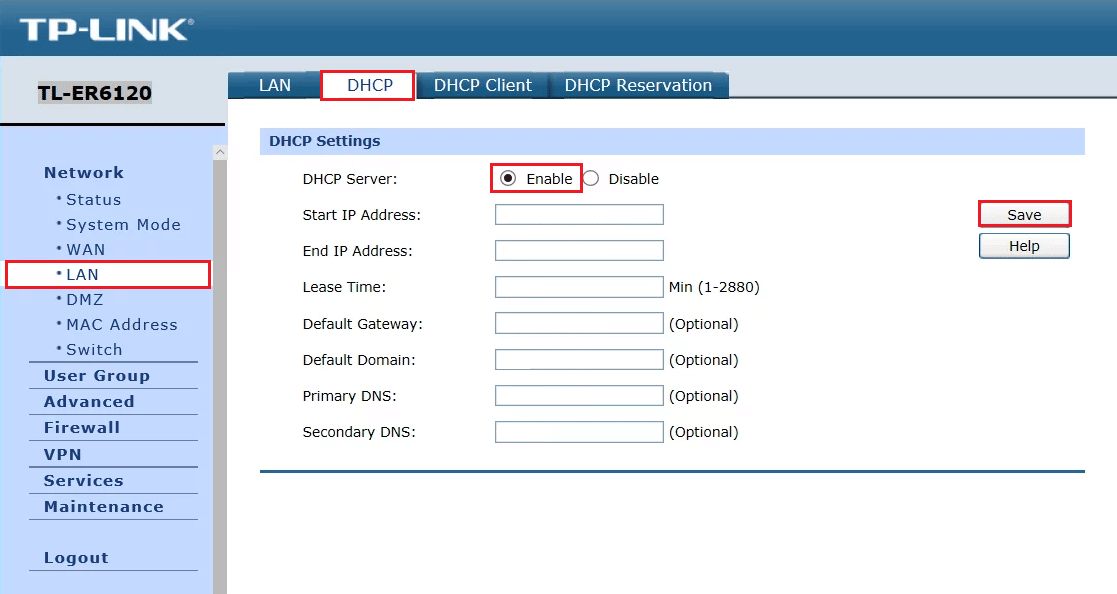Screen dimensions: 1117x594
Task: Click the Default Gateway input field
Action: [x=579, y=323]
